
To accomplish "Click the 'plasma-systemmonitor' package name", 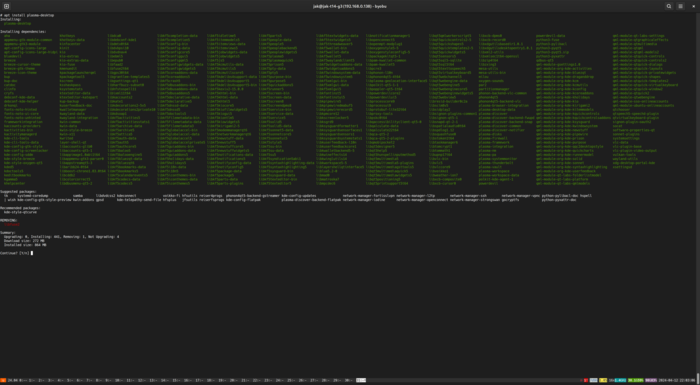I will 498,159.
